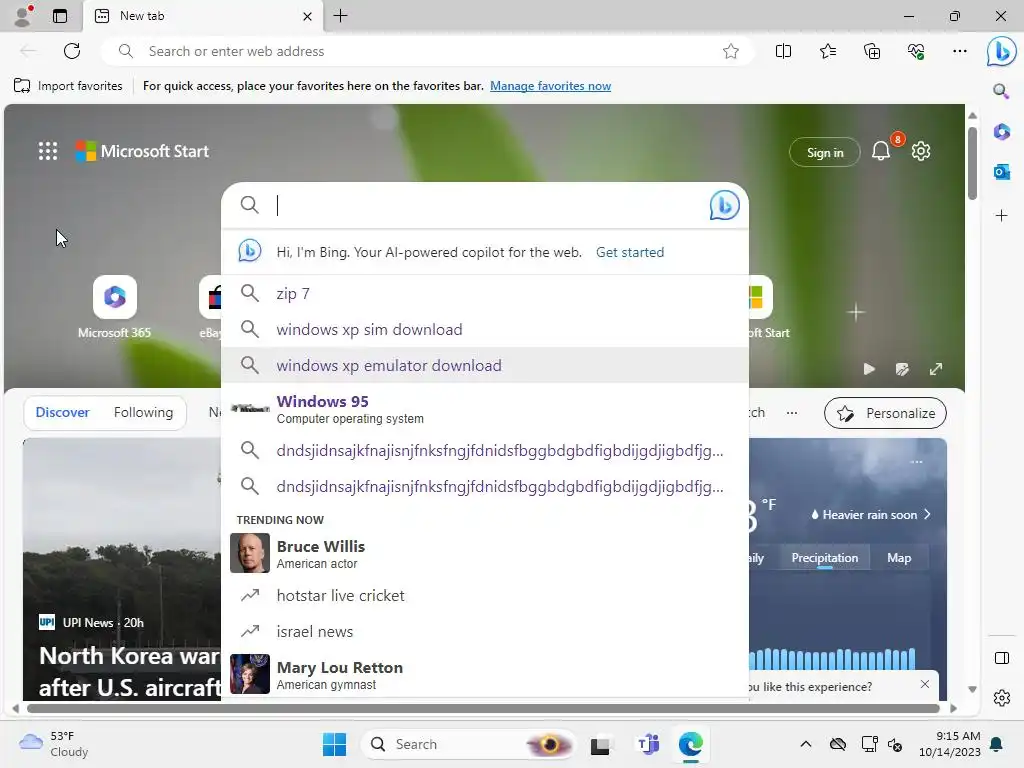Click taskbar Search box
1024x768 pixels.
[468, 744]
